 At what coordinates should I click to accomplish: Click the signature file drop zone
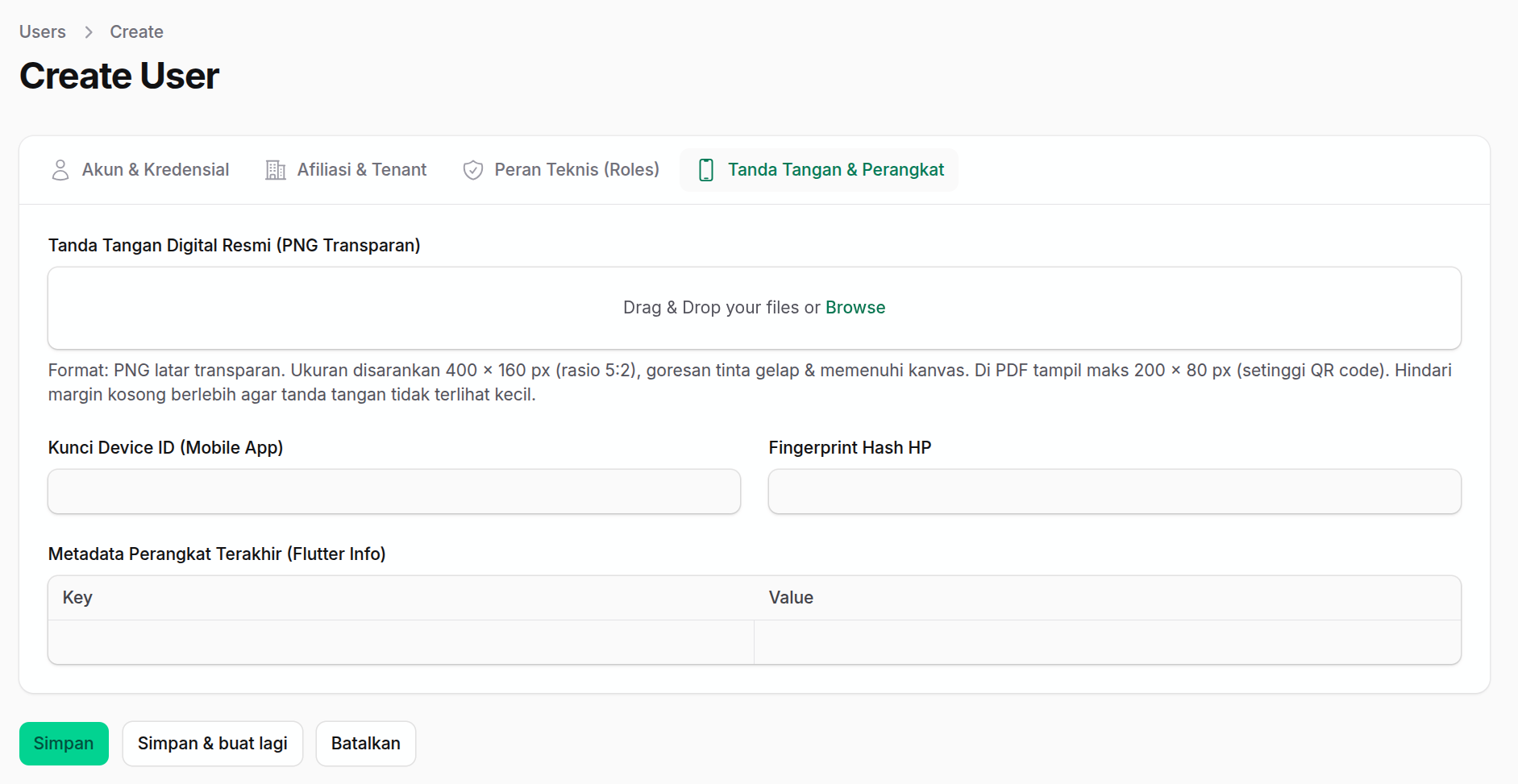pos(755,308)
